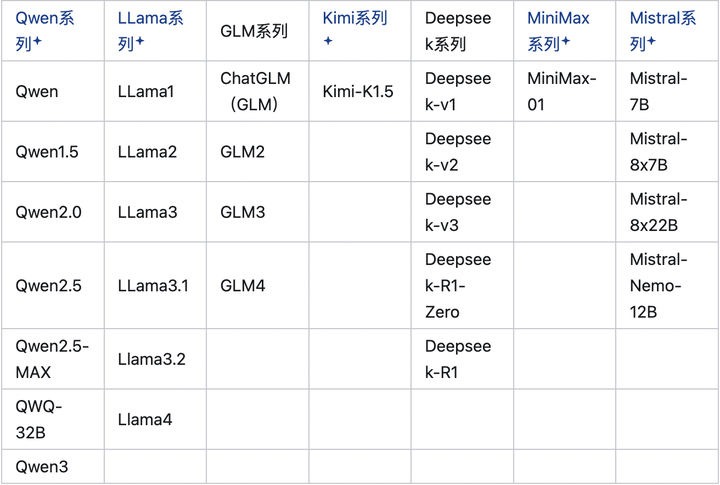Select the Deepseek系列 column header

coord(457,31)
